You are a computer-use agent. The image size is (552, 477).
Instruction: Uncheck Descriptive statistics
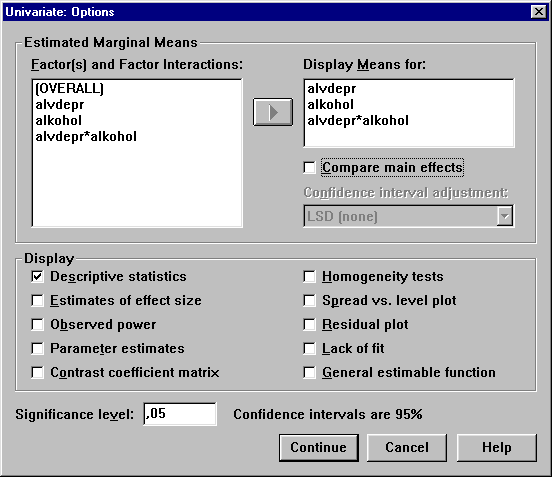click(37, 277)
